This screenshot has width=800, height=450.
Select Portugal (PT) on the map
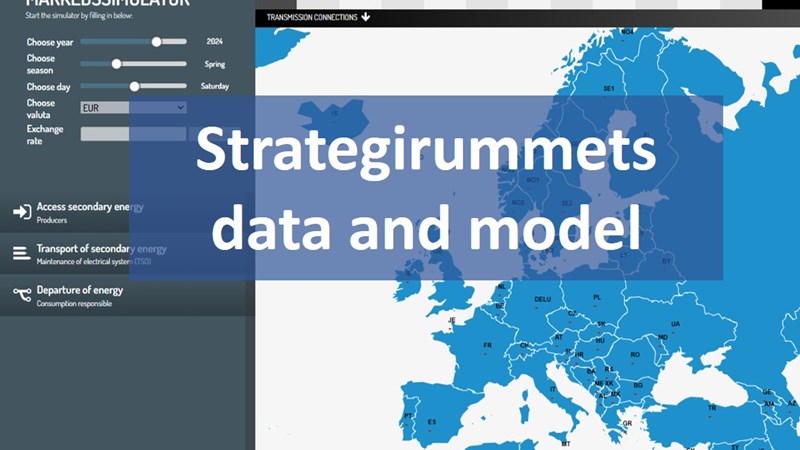tap(408, 416)
